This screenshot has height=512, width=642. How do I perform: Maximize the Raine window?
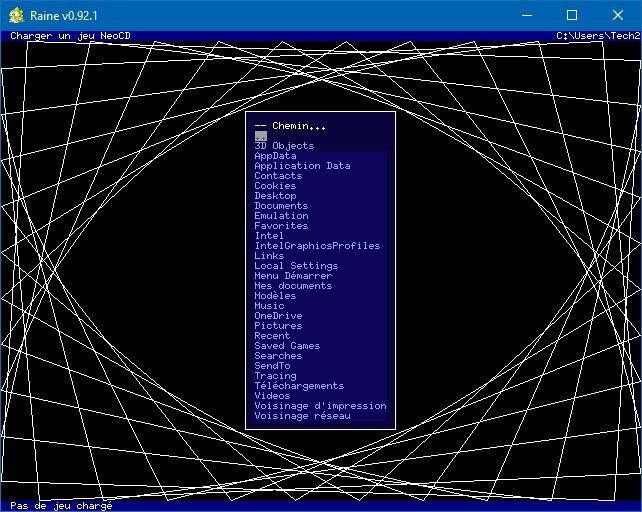tap(572, 16)
